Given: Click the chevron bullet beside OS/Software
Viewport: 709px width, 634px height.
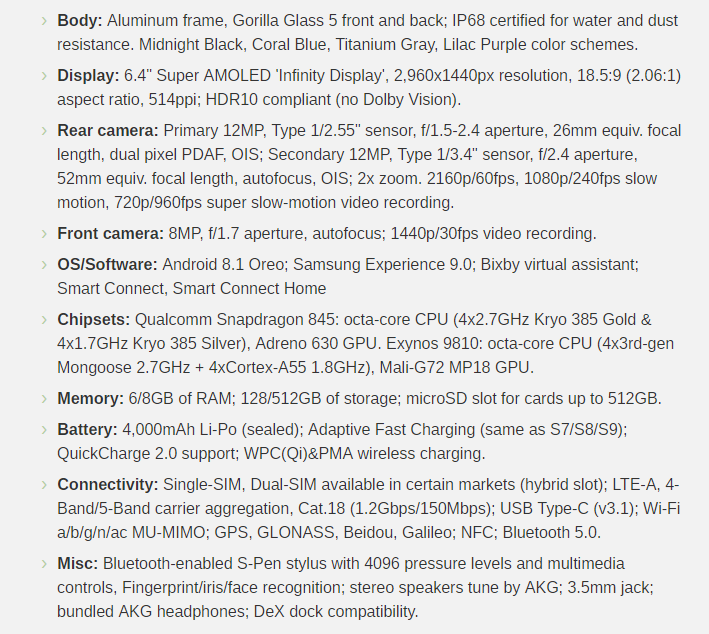Looking at the screenshot, I should pyautogui.click(x=44, y=265).
